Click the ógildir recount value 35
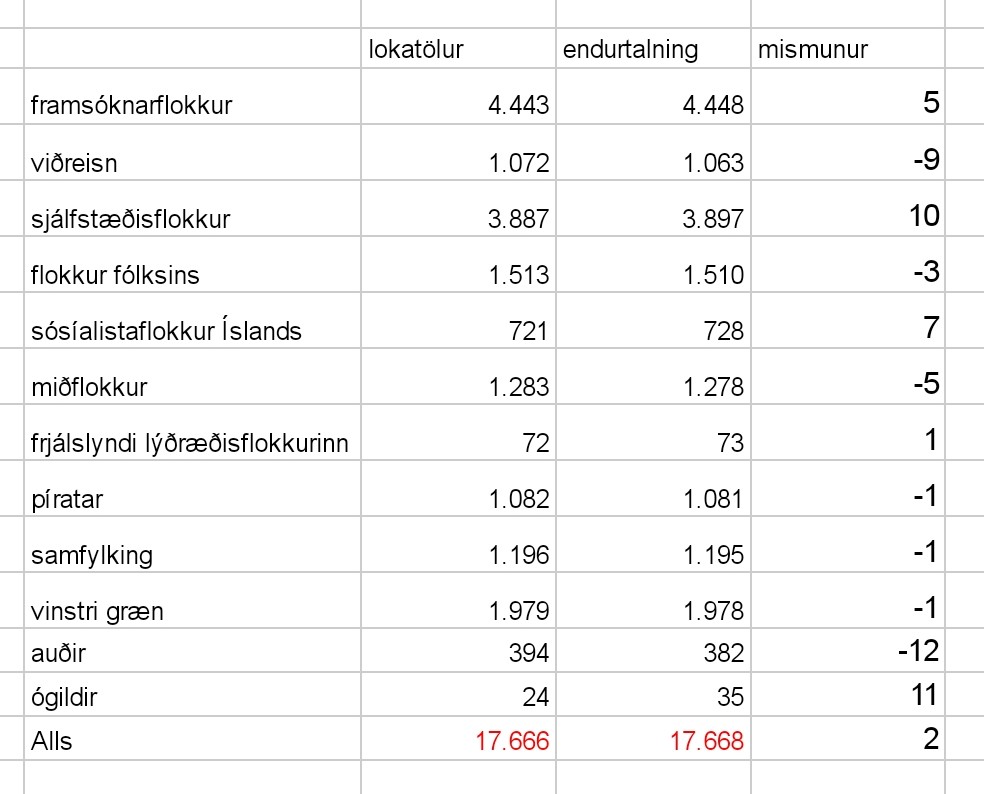The height and width of the screenshot is (794, 984). (x=653, y=694)
